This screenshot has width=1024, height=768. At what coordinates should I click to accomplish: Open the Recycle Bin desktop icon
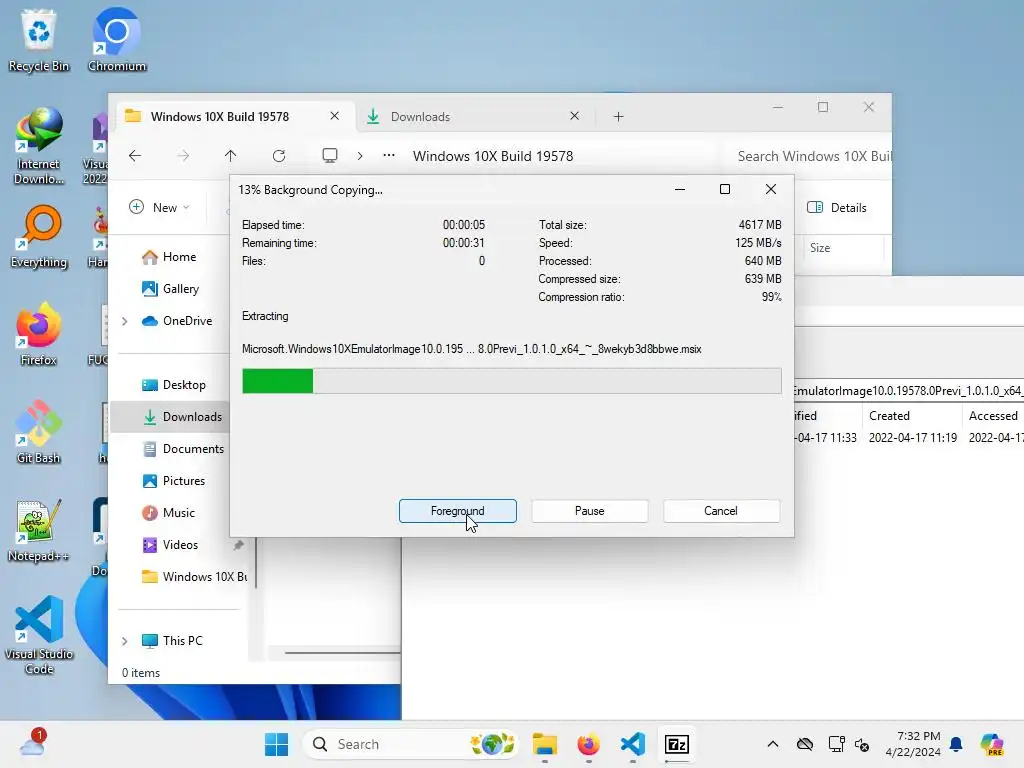(x=39, y=40)
